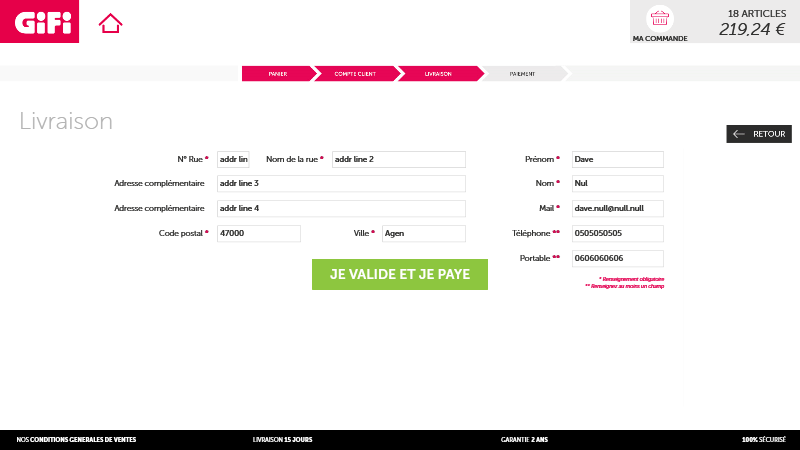
Task: Click the Prénom input field
Action: click(x=617, y=159)
